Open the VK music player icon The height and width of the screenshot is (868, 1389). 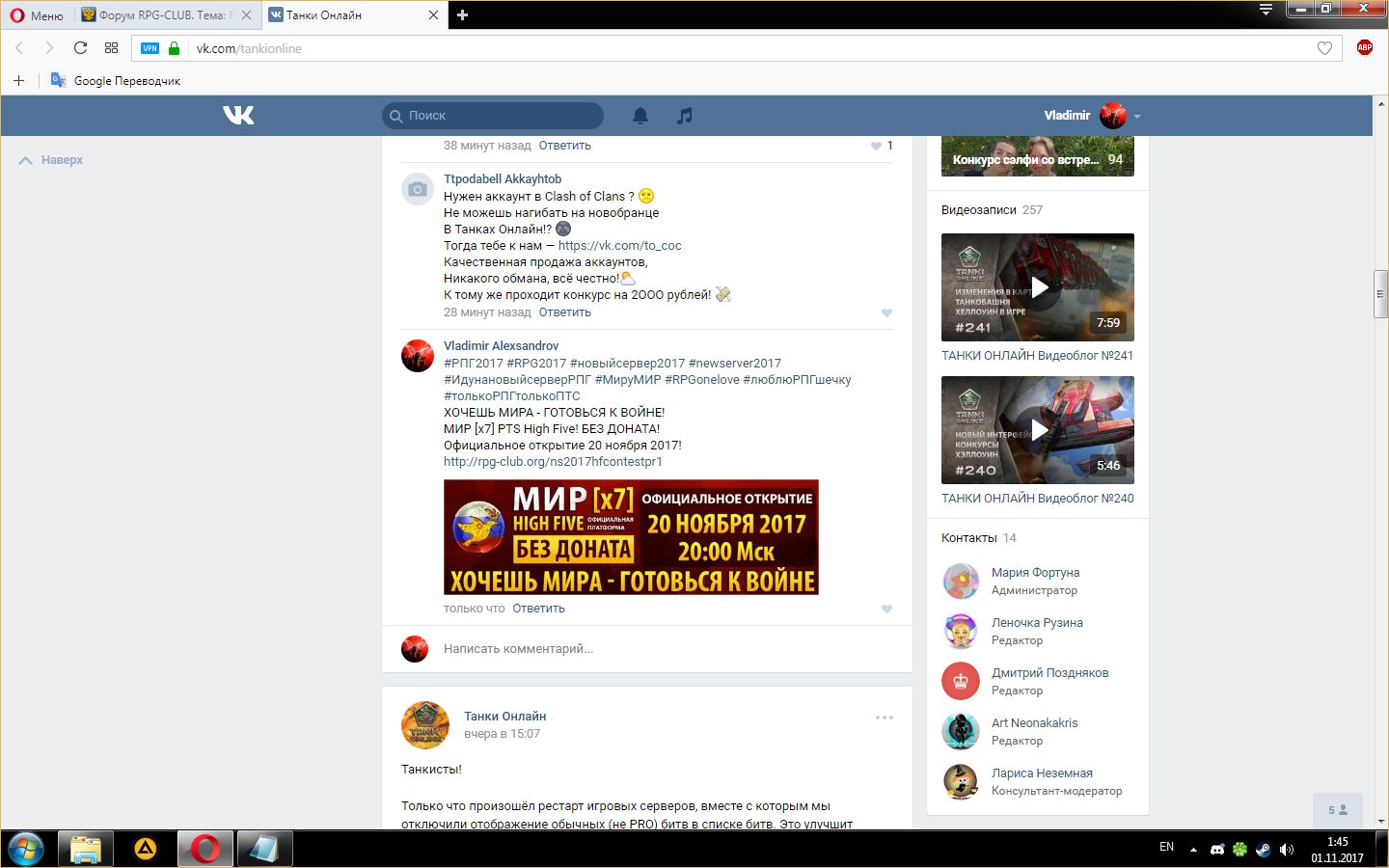(x=685, y=116)
